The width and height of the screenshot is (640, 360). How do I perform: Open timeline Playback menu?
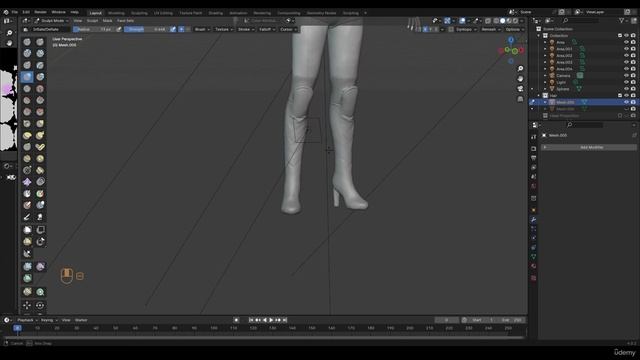27,320
